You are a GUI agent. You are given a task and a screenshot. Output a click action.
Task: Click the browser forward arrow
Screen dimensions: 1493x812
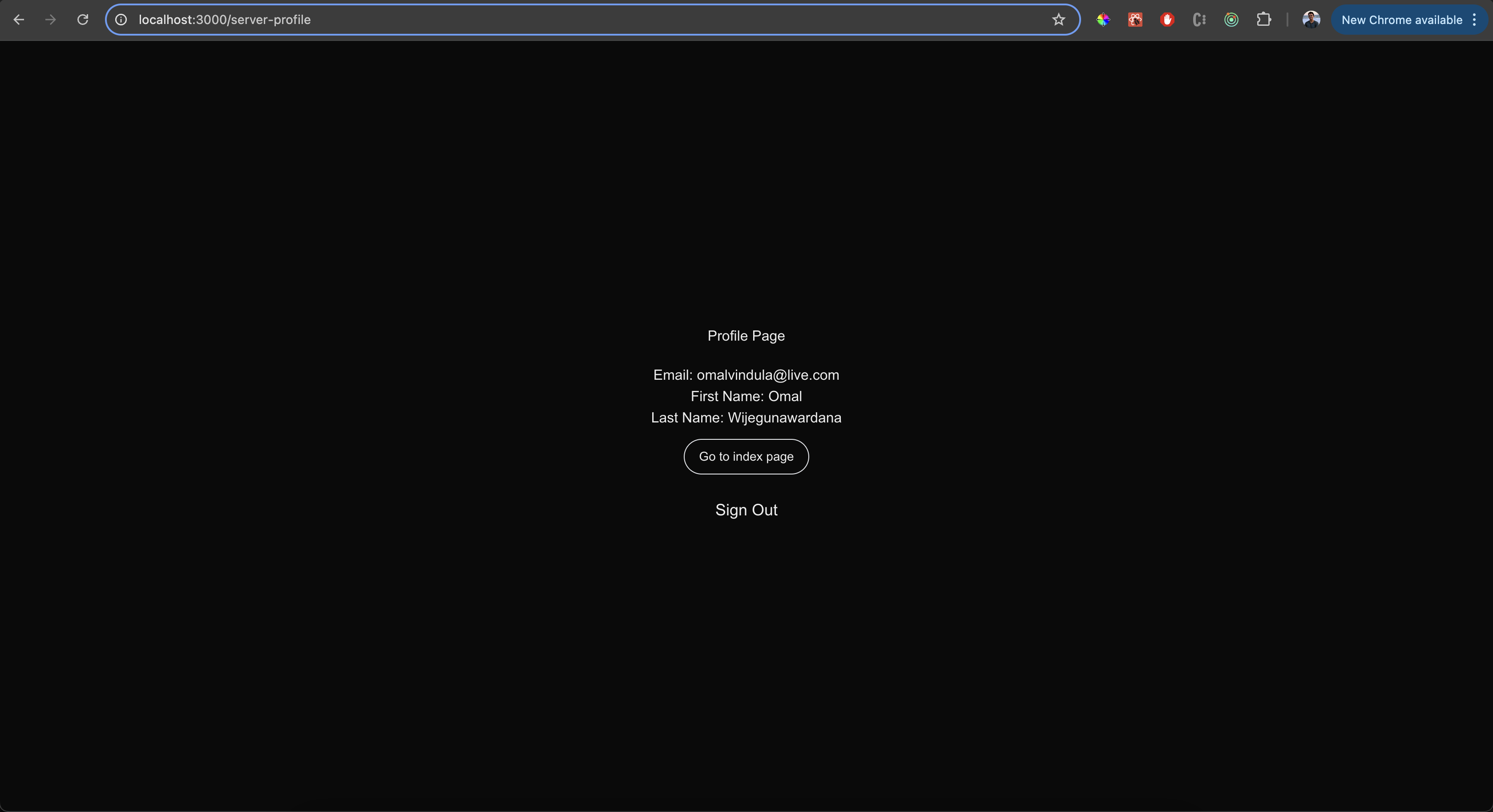click(51, 20)
